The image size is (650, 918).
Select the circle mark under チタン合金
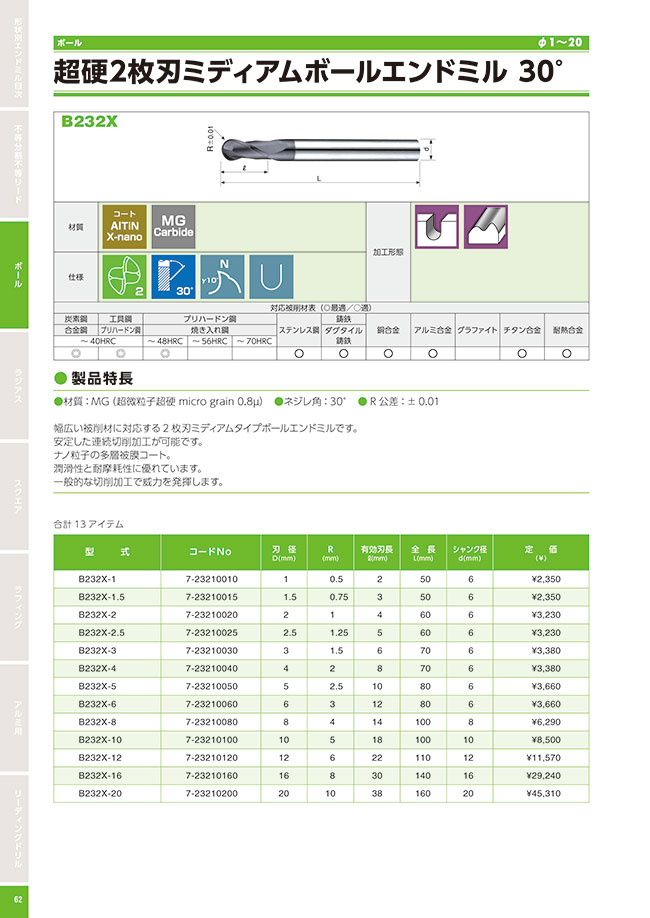click(x=521, y=354)
